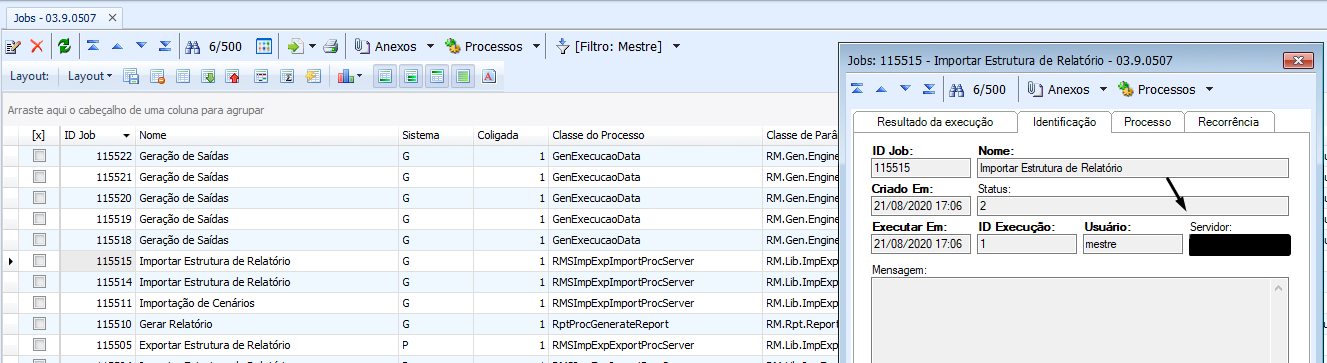This screenshot has width=1327, height=363.
Task: Go to first record in main toolbar
Action: (93, 46)
